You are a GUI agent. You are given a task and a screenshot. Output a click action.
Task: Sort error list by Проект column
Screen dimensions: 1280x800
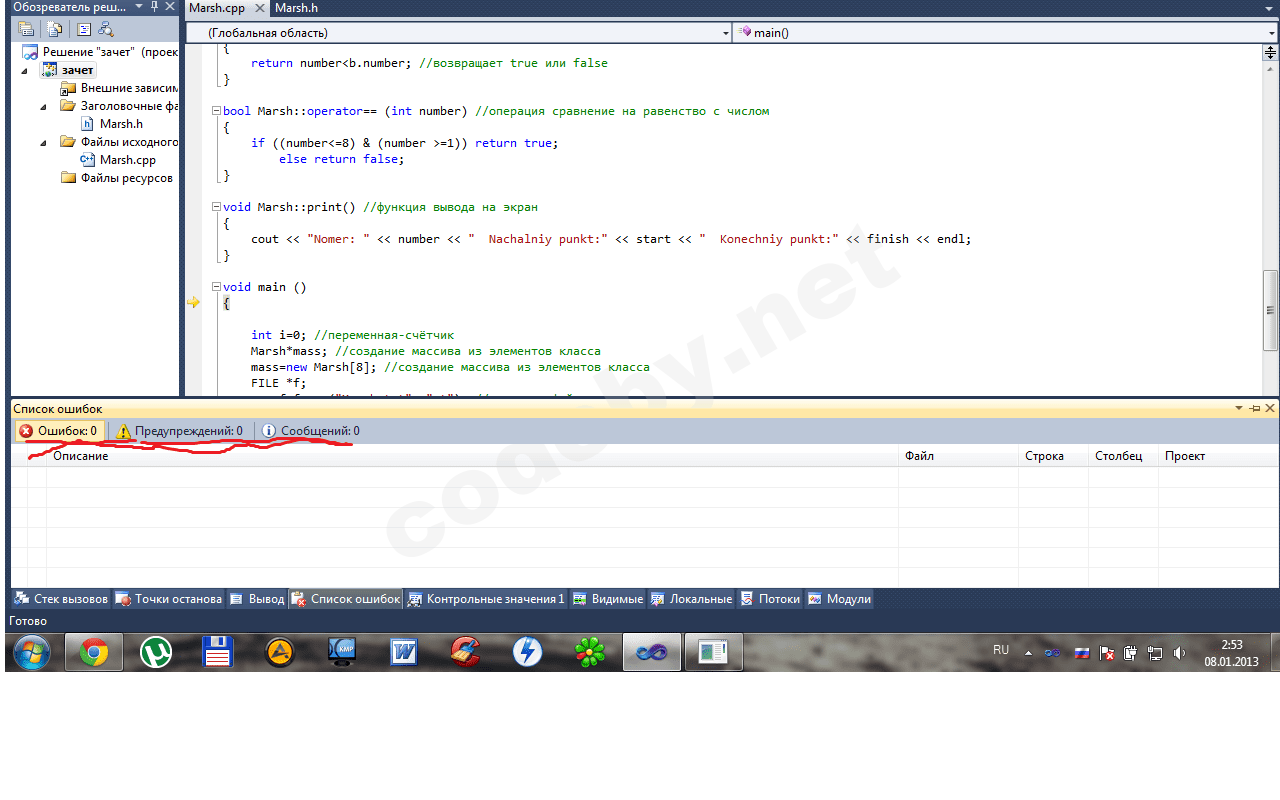click(x=1218, y=456)
